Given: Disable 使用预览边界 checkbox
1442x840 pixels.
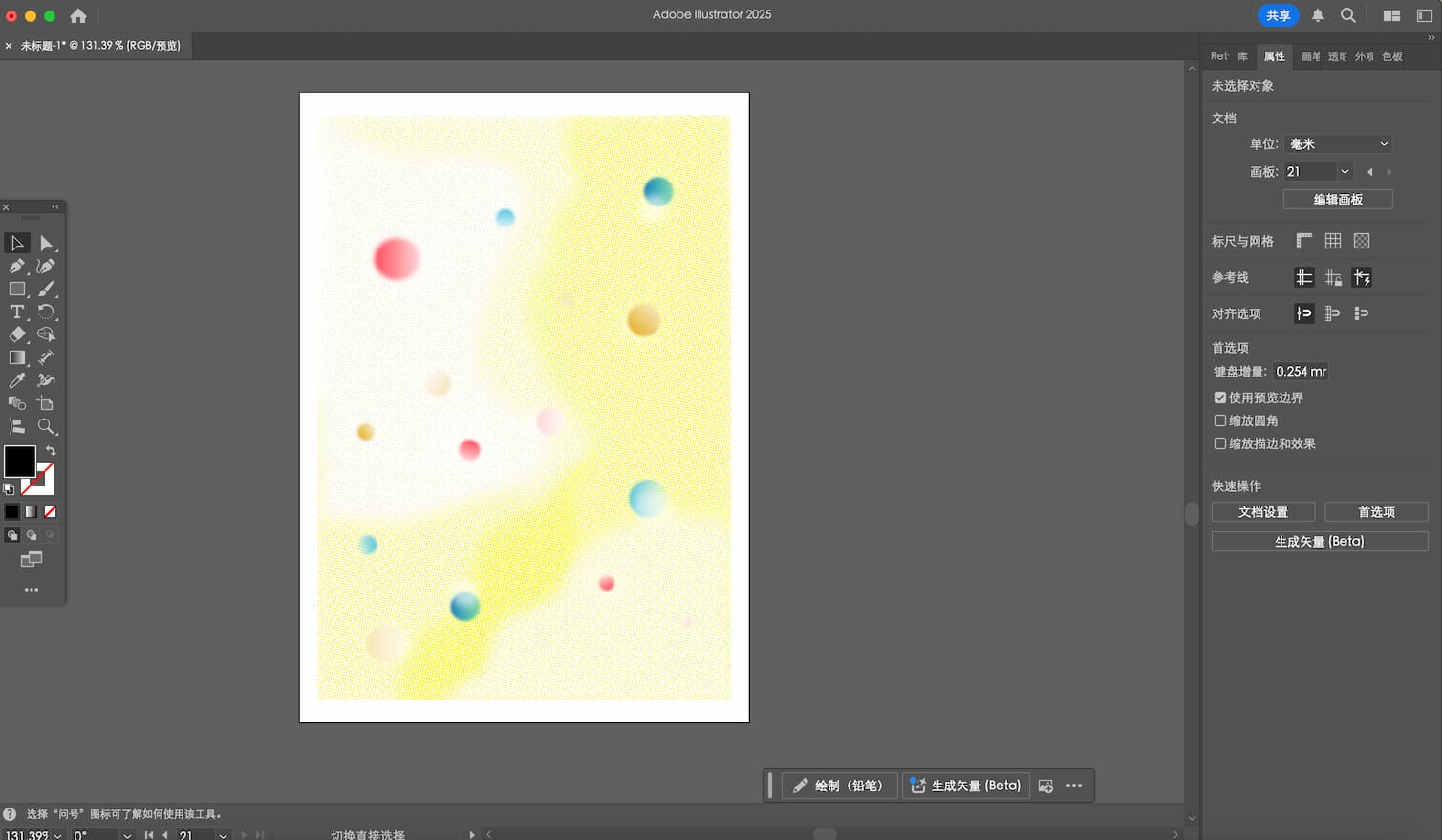Looking at the screenshot, I should (1220, 398).
